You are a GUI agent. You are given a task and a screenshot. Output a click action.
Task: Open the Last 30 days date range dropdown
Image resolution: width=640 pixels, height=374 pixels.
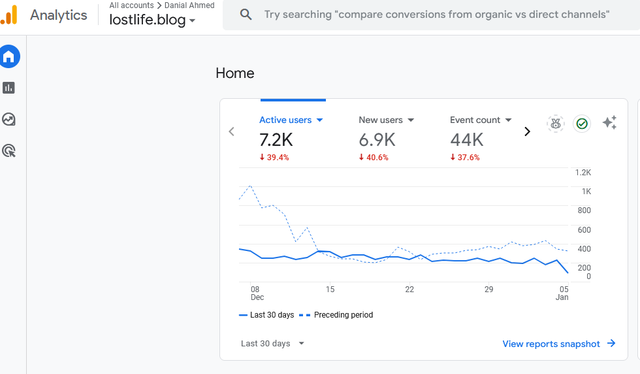[272, 343]
